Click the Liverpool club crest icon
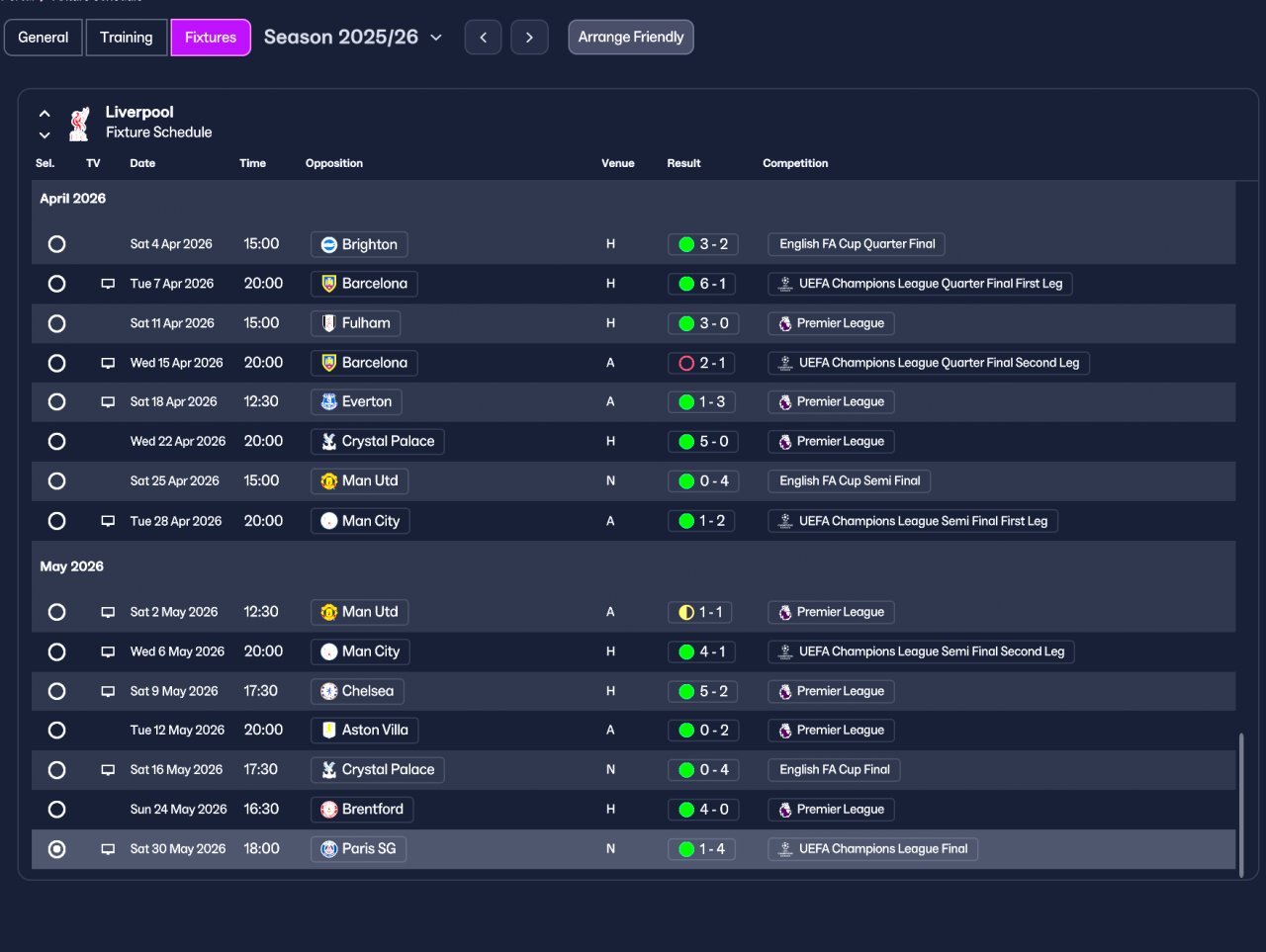The width and height of the screenshot is (1266, 952). point(79,123)
